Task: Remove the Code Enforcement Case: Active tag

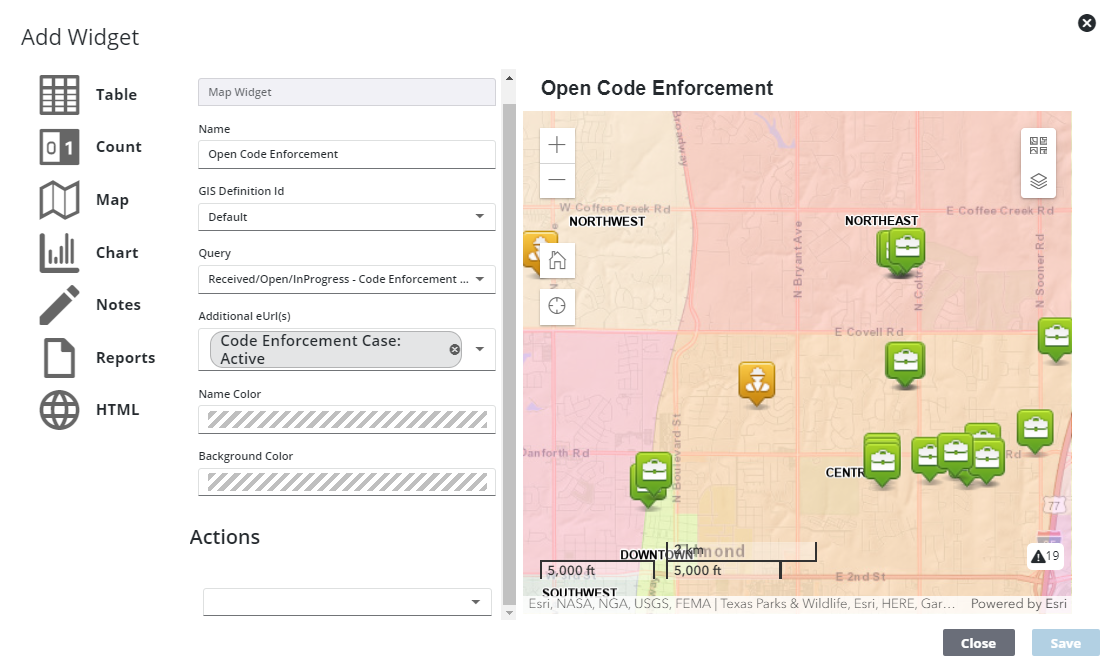Action: (454, 349)
